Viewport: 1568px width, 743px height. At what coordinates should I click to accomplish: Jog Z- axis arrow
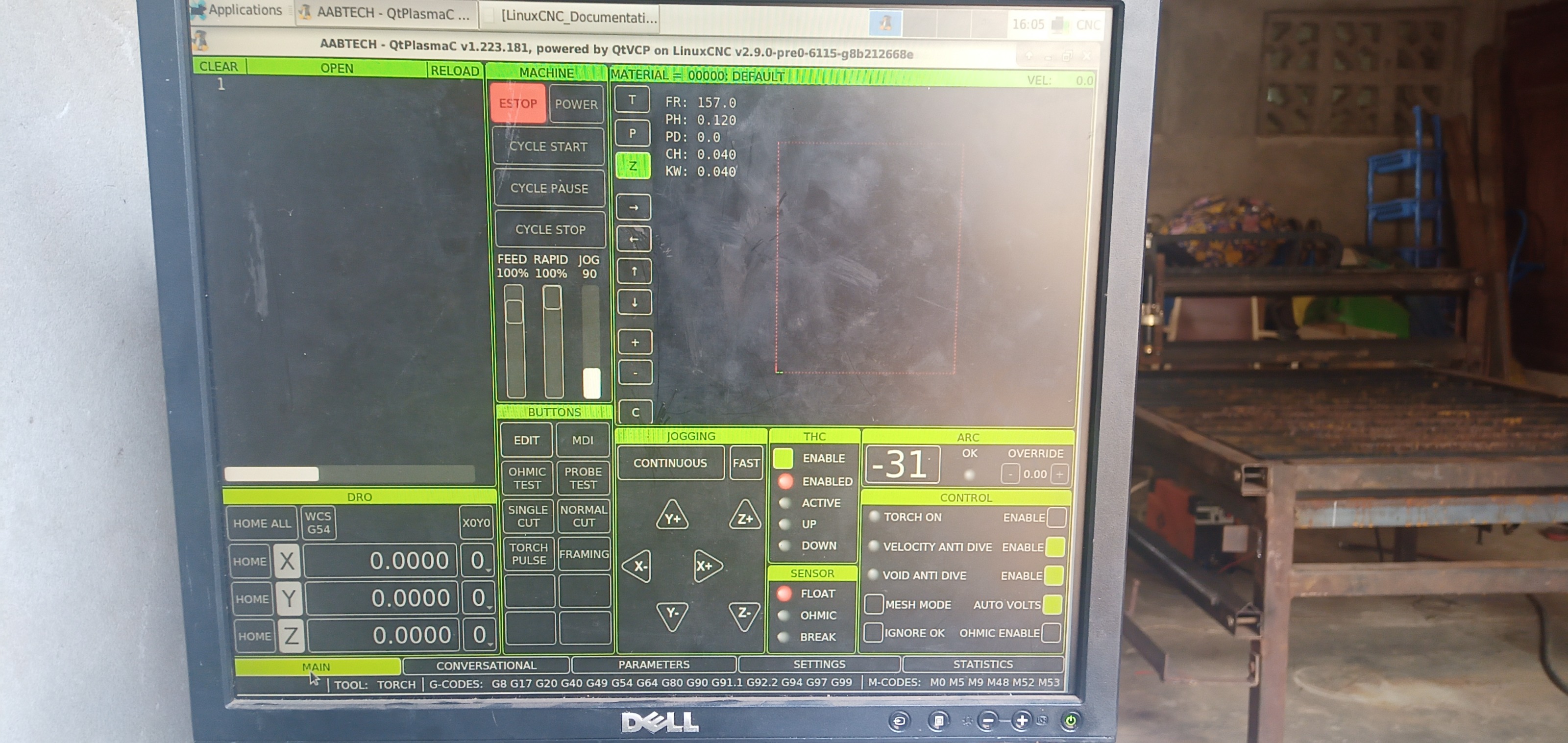pos(744,615)
